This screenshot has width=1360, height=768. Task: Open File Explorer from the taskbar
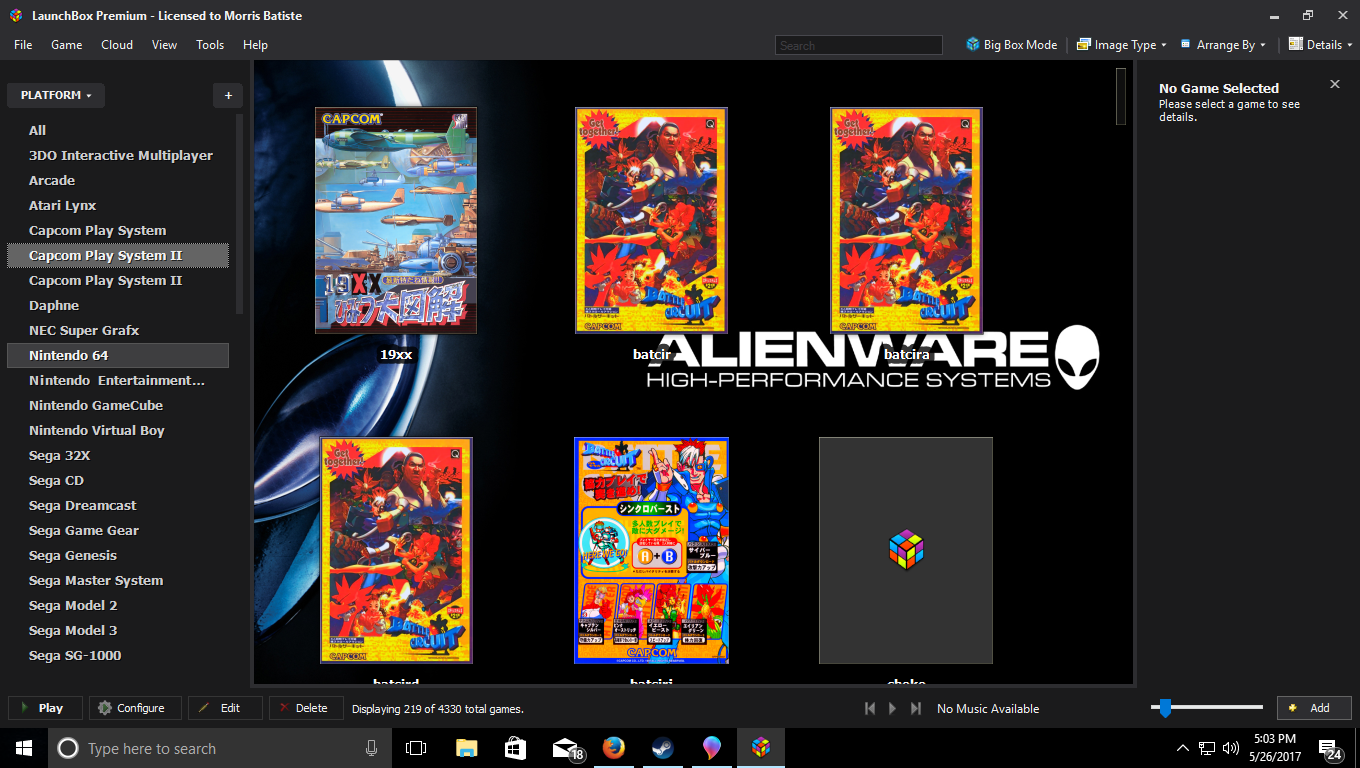point(466,748)
